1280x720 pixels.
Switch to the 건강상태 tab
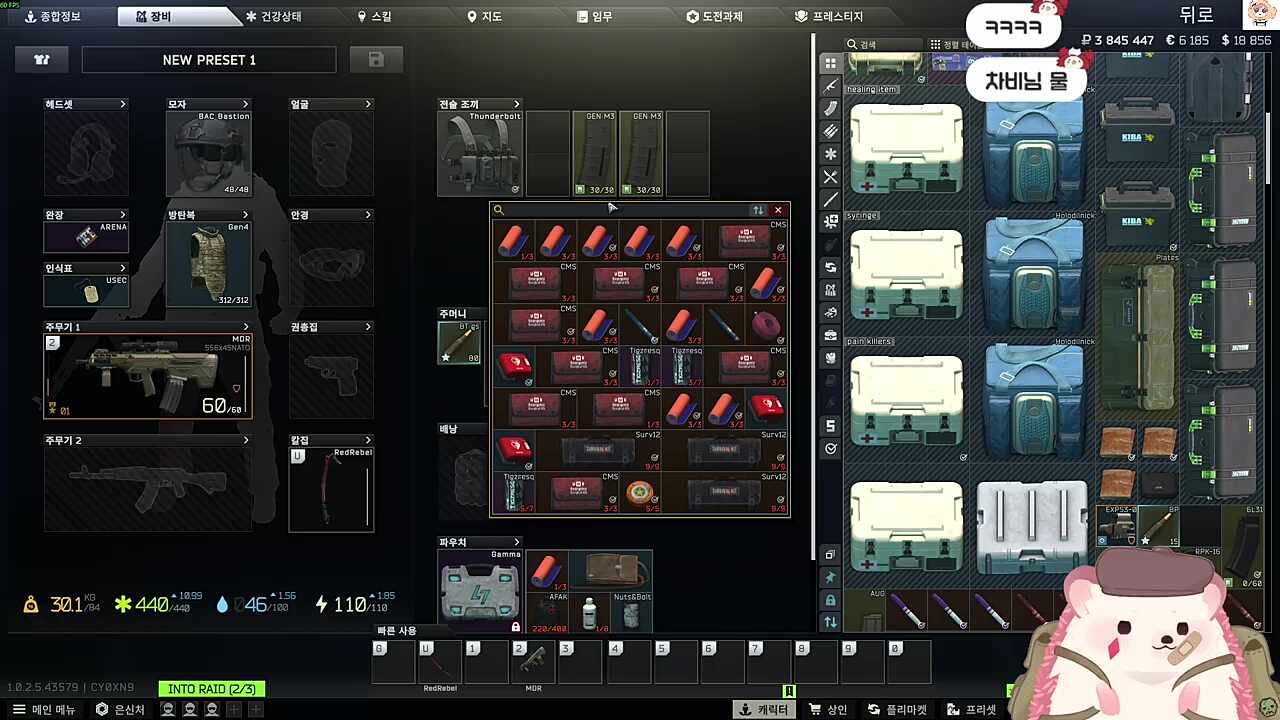coord(273,16)
